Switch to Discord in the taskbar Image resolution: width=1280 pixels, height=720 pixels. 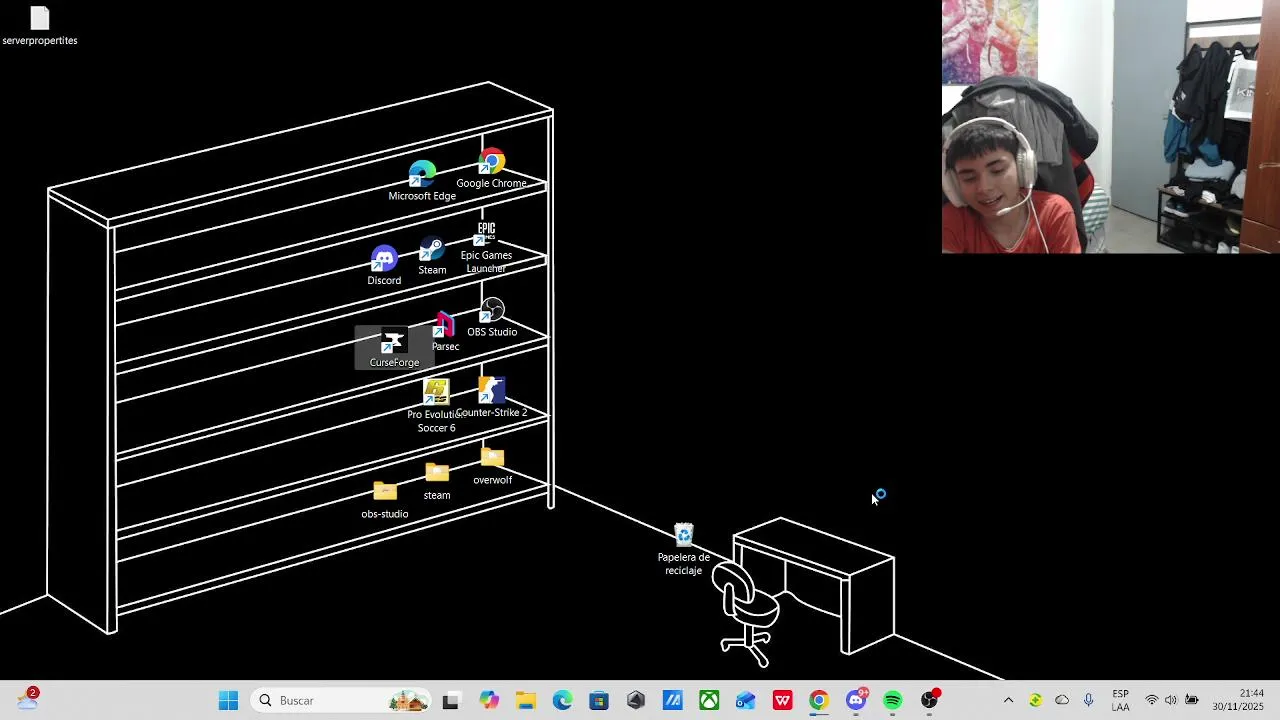point(856,701)
